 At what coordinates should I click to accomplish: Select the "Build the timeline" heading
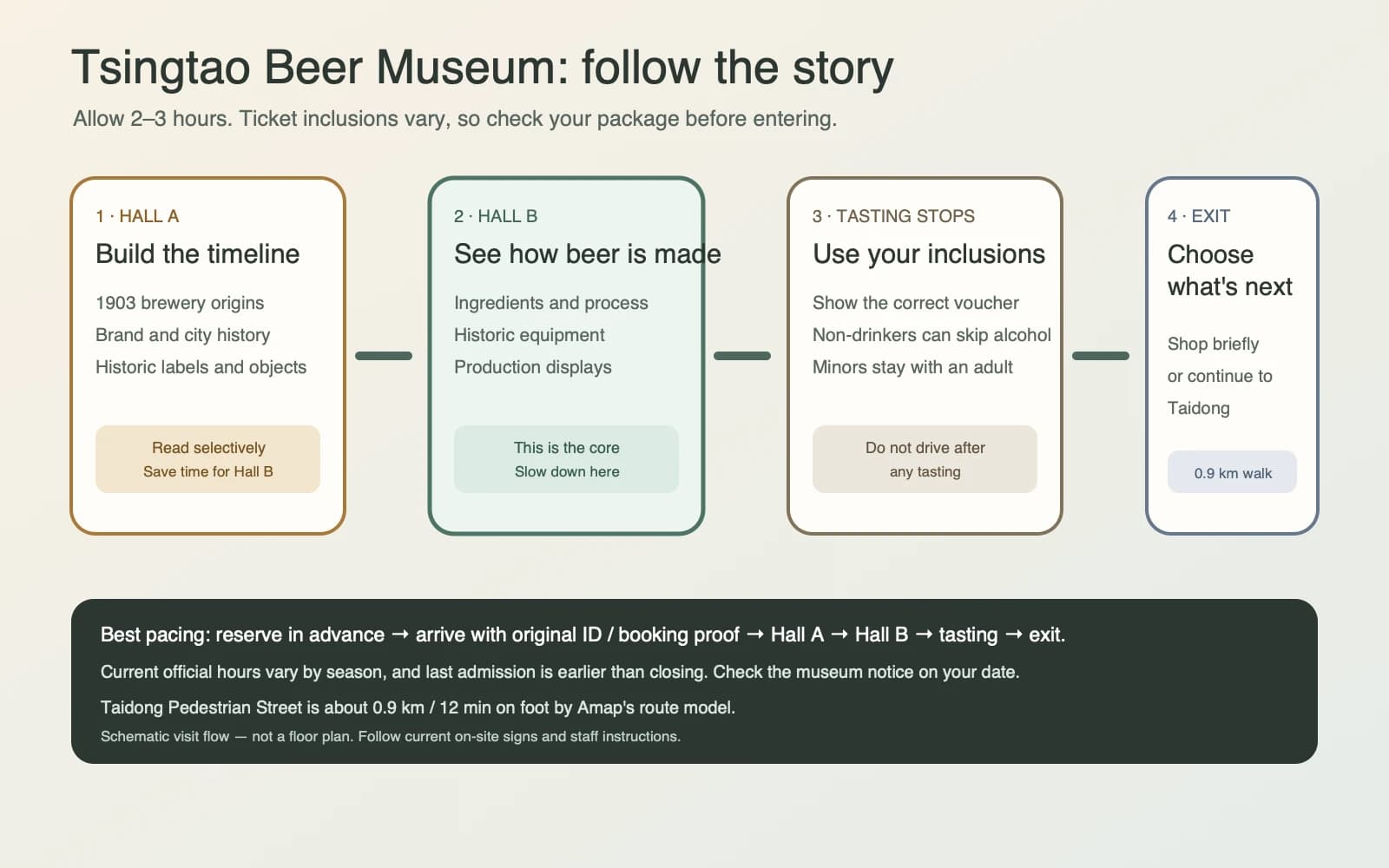[198, 253]
